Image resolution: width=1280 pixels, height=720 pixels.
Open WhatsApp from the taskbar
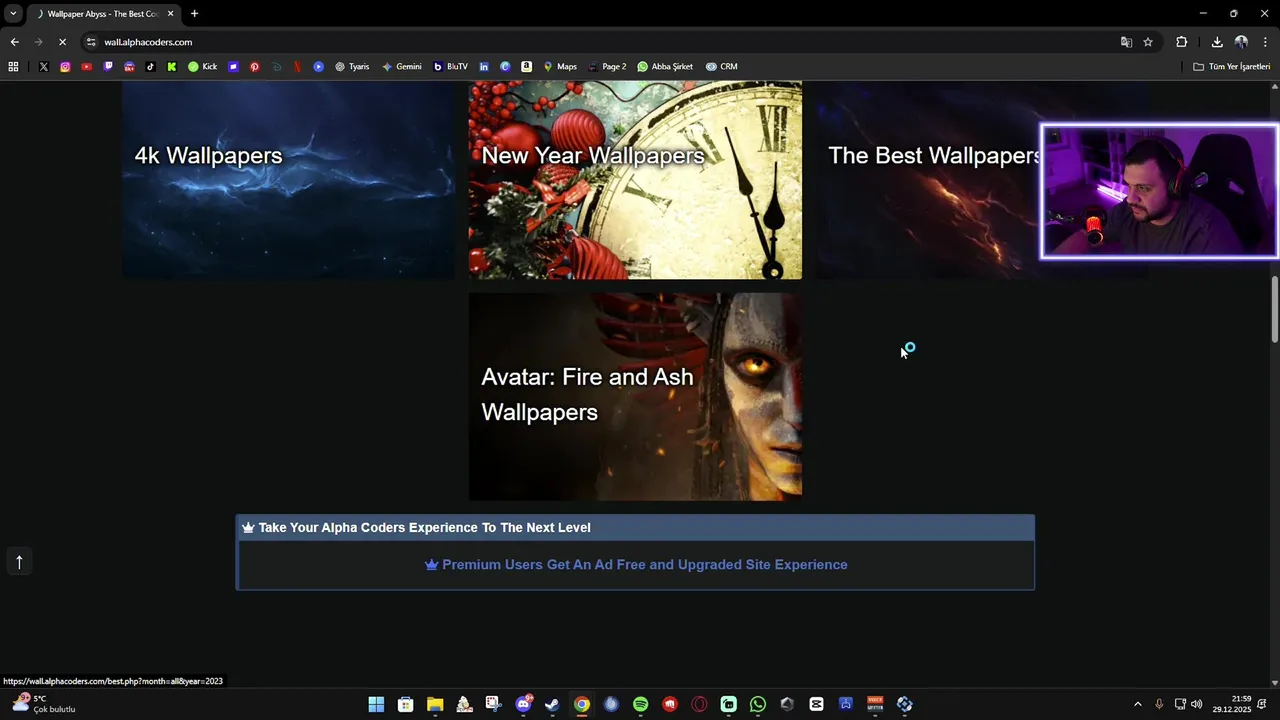758,704
